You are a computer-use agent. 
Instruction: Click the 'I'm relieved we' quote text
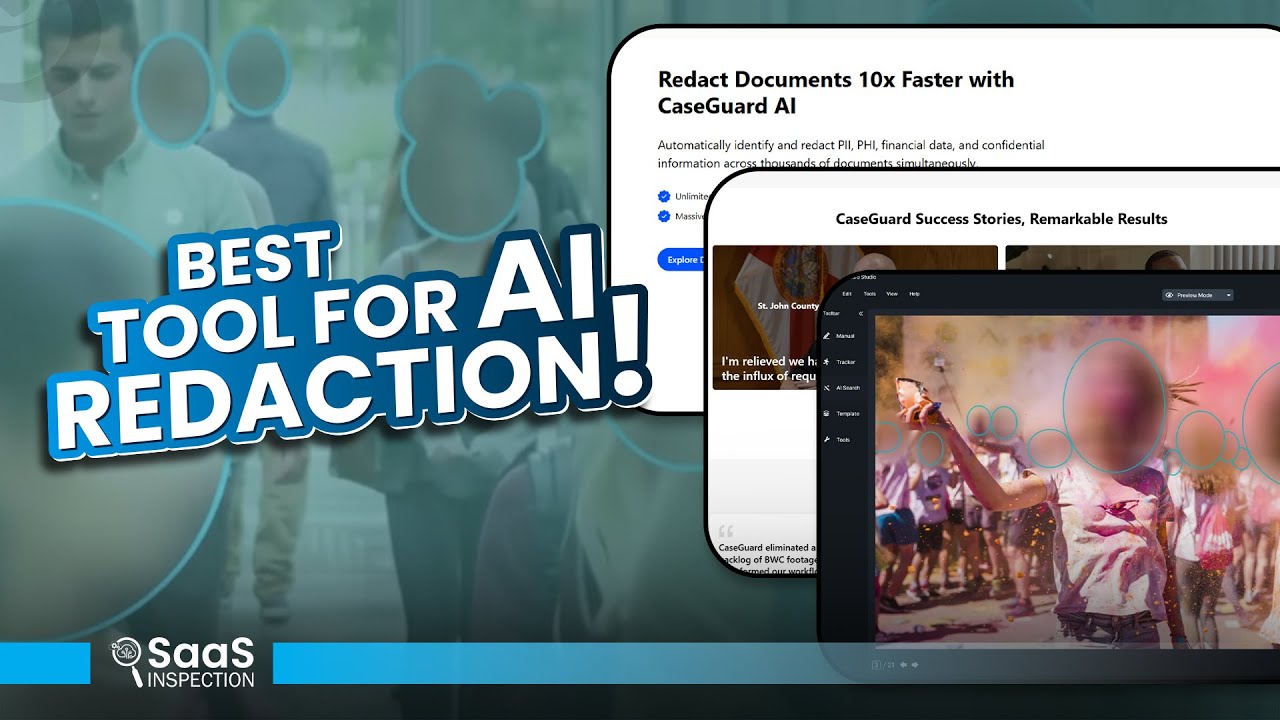770,369
